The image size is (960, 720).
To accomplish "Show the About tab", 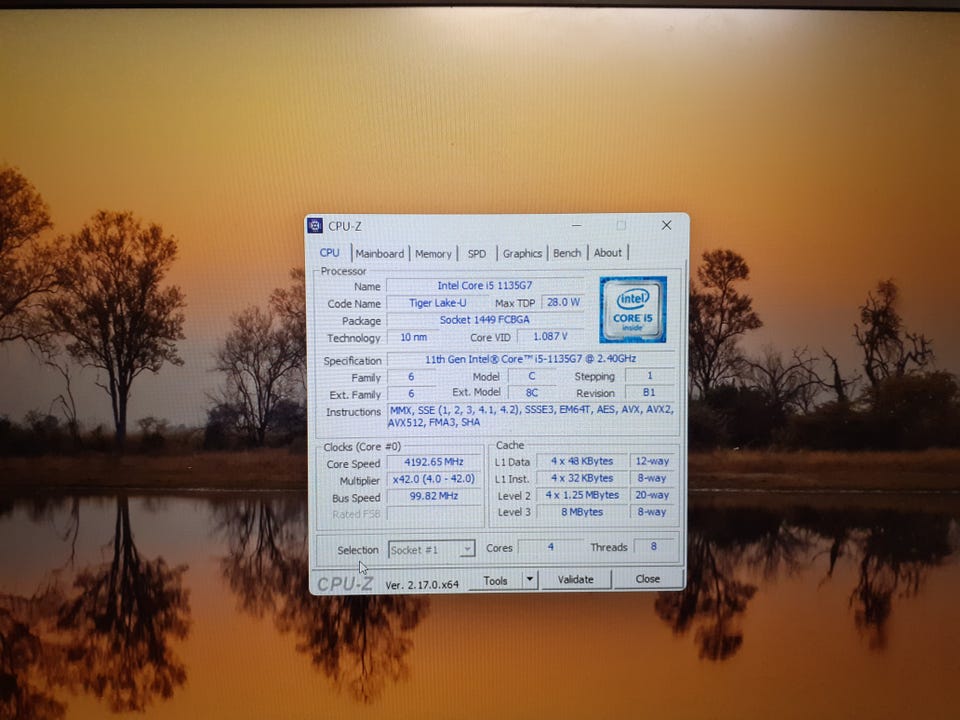I will tap(607, 252).
